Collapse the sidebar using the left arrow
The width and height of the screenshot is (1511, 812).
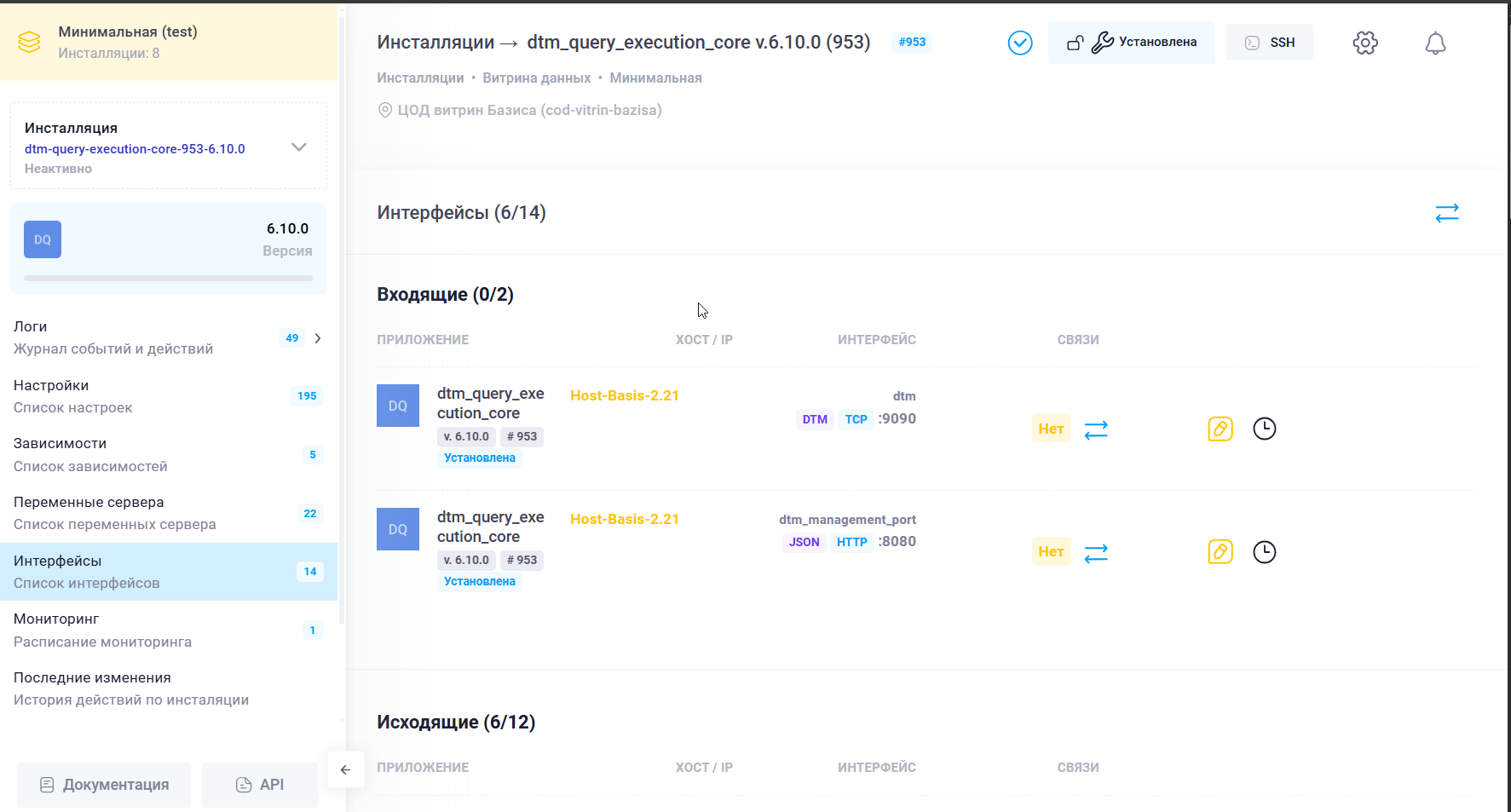coord(346,769)
